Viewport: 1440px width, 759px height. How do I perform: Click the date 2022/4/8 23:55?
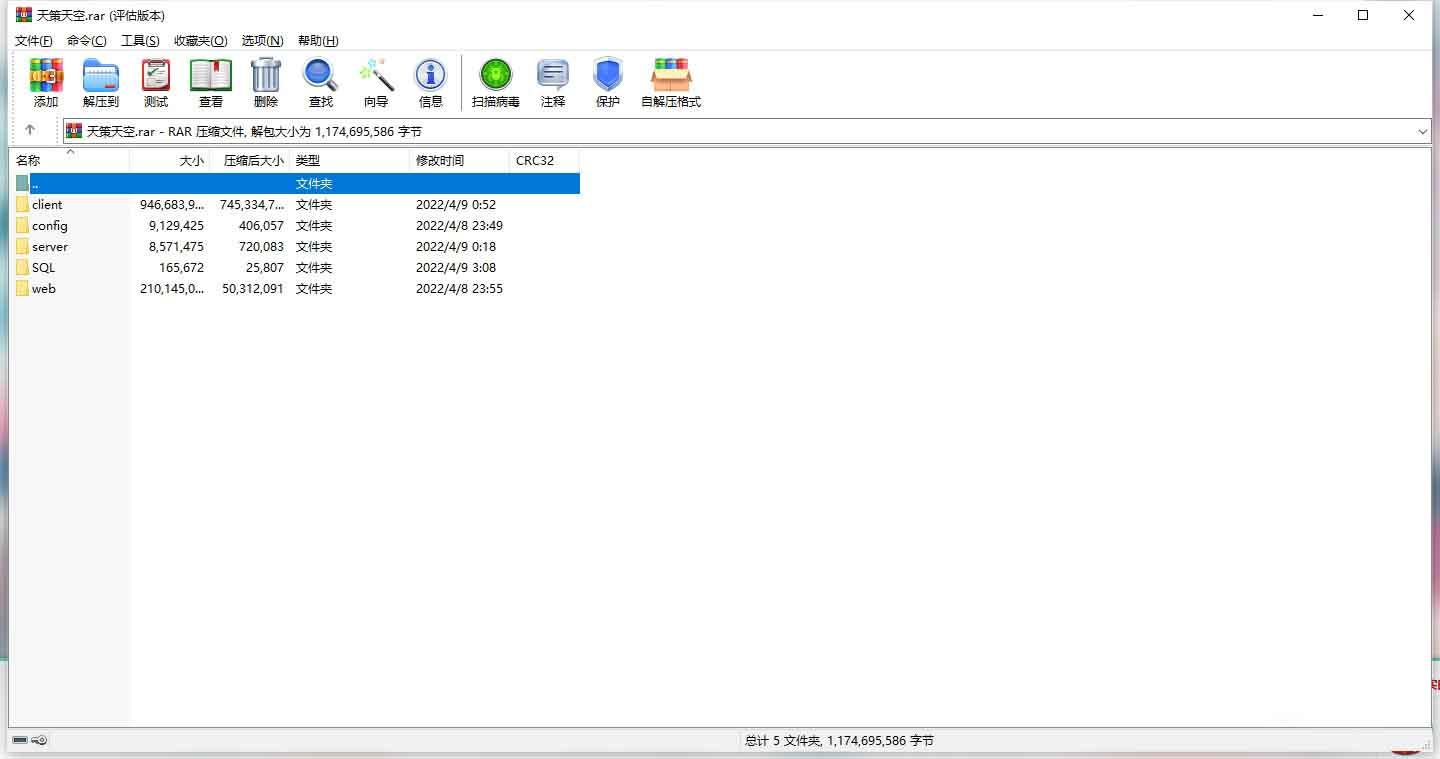[x=459, y=288]
